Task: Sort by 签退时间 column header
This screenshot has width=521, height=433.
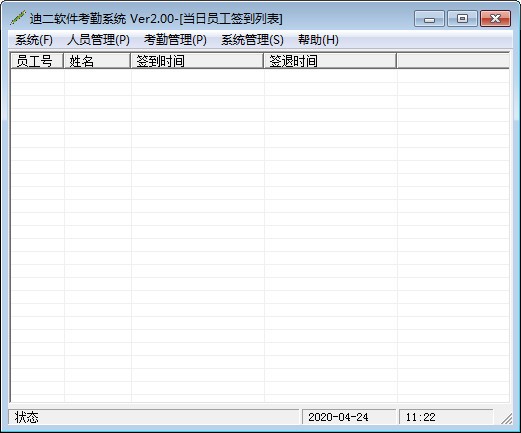Action: coord(330,61)
